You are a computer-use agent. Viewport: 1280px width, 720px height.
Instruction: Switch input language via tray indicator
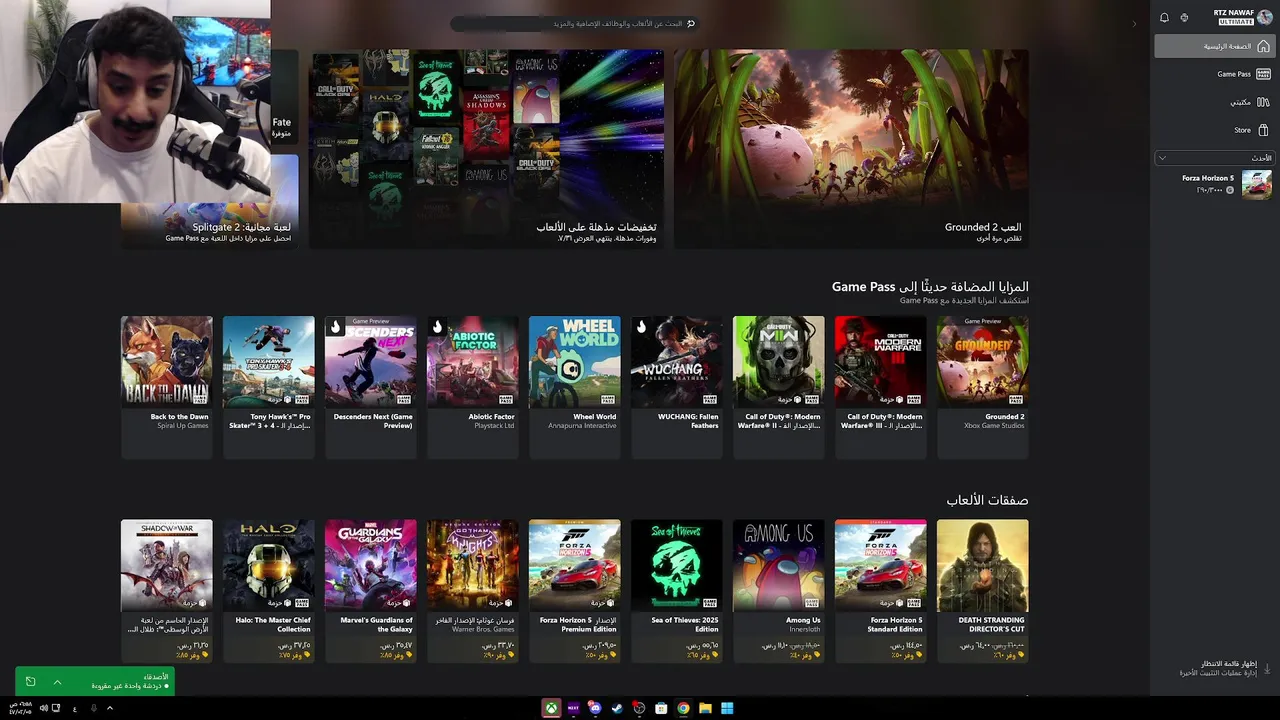click(74, 708)
